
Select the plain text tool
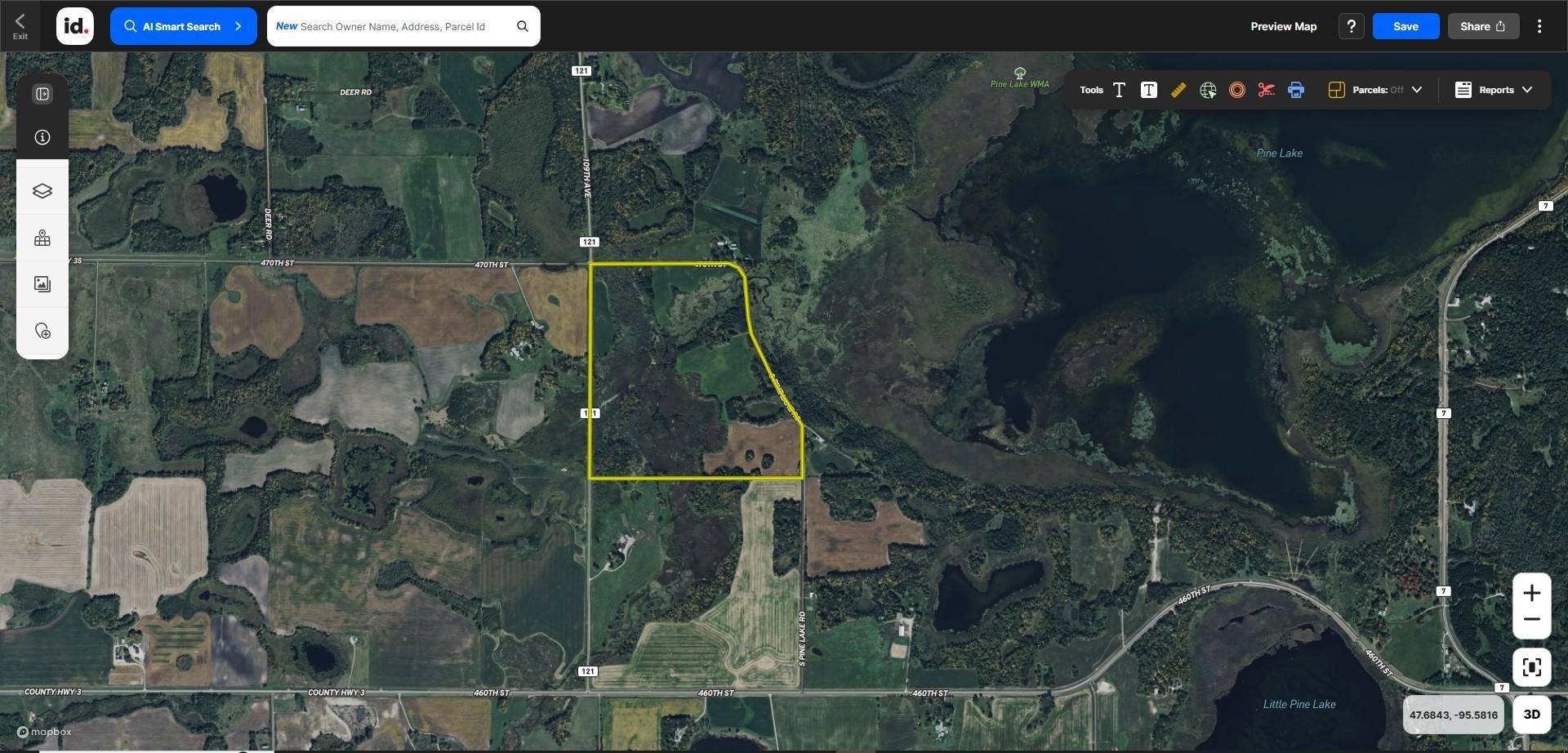click(x=1119, y=90)
